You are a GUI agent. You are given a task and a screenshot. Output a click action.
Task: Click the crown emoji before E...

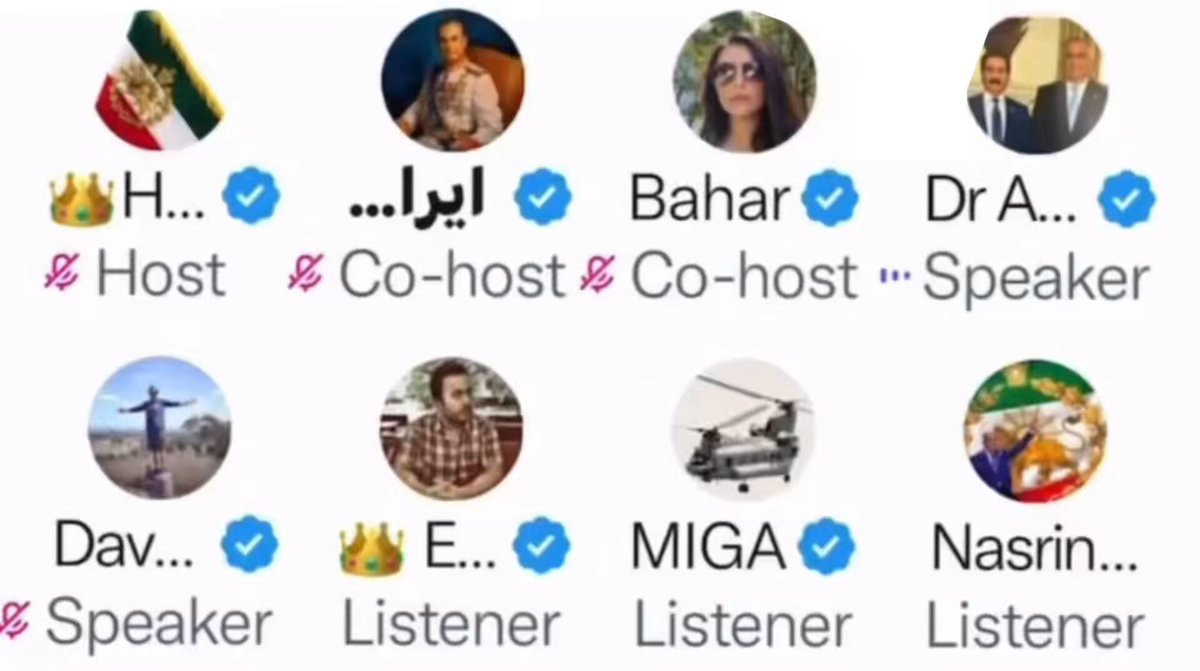coord(371,547)
